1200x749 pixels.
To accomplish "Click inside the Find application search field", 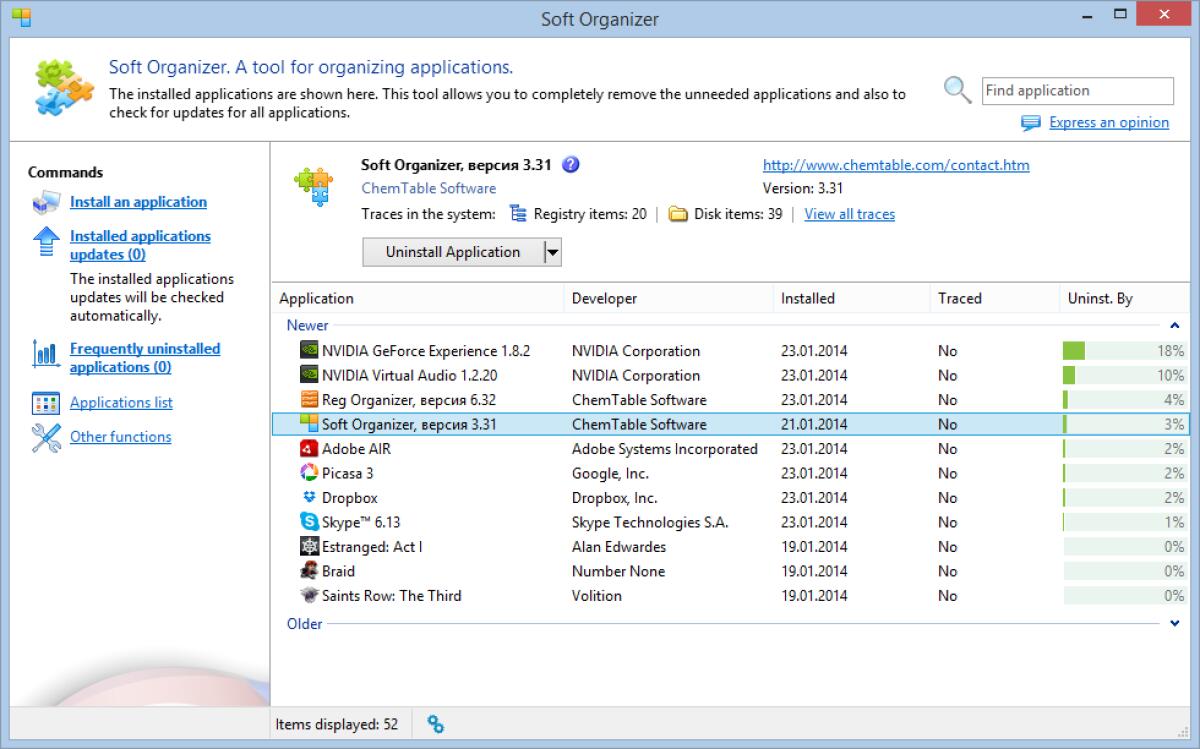I will click(1078, 90).
